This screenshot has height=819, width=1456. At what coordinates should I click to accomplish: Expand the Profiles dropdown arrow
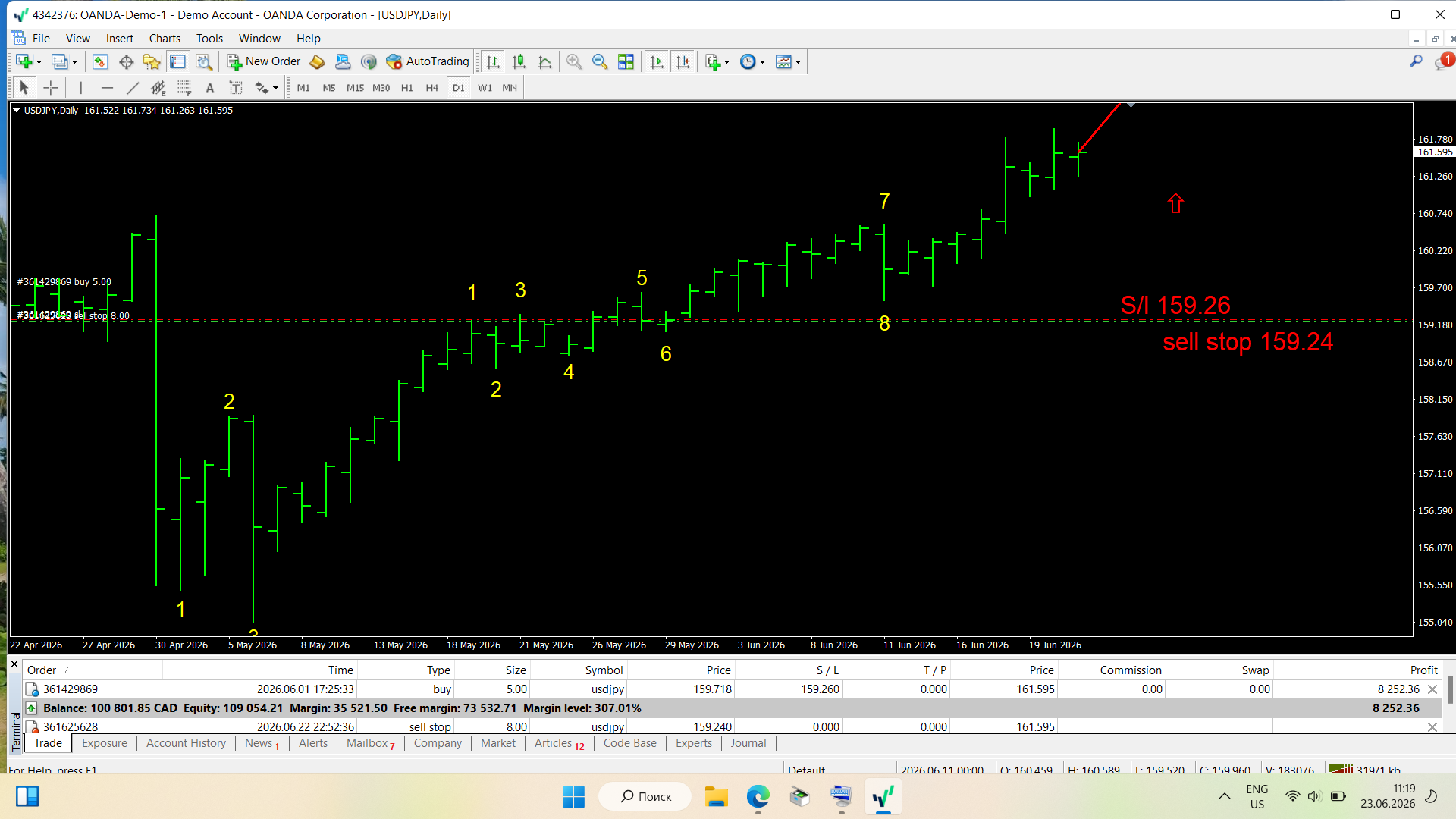click(74, 62)
